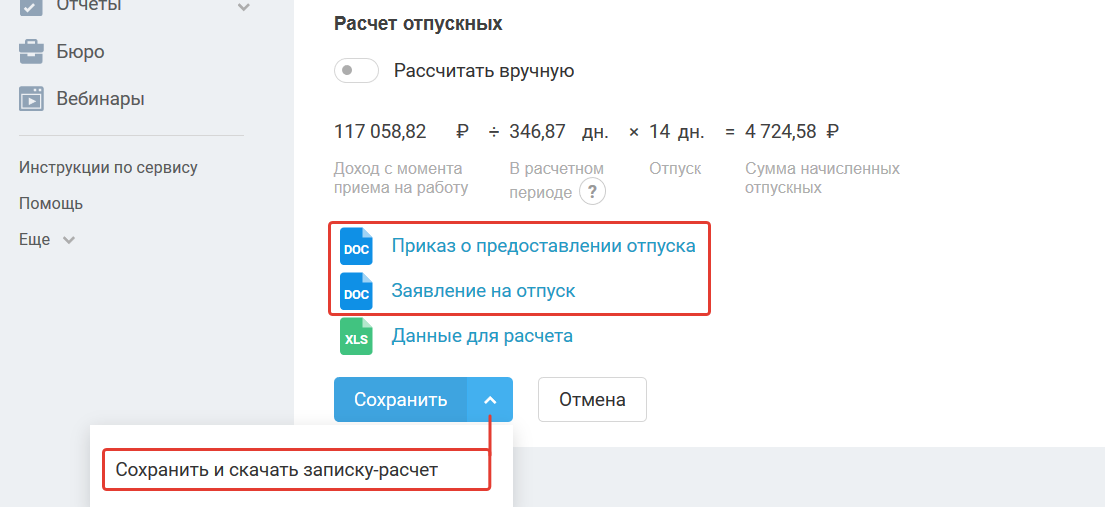Open Инструкции по сервису link
This screenshot has height=507, width=1105.
109,168
